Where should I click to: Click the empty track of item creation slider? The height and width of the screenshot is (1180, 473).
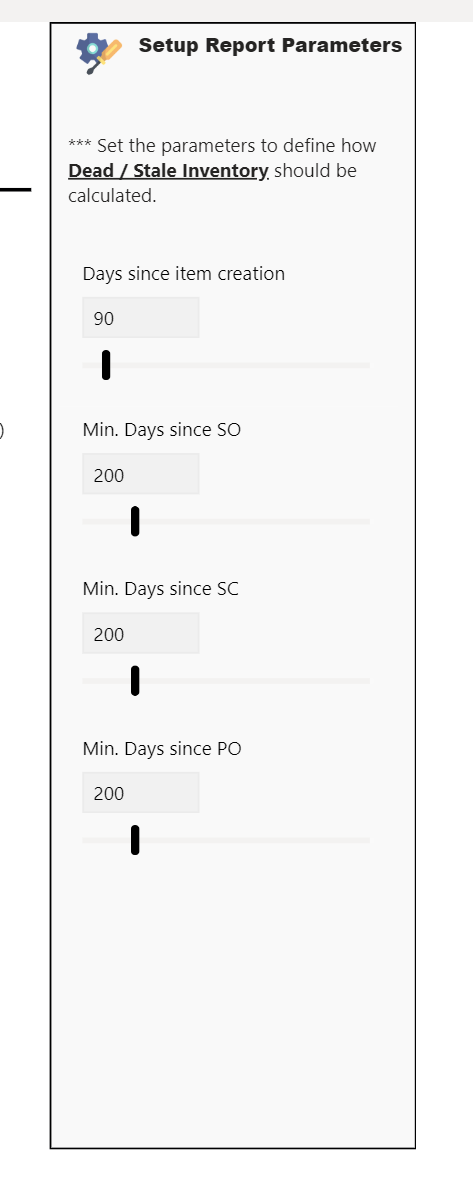[241, 365]
